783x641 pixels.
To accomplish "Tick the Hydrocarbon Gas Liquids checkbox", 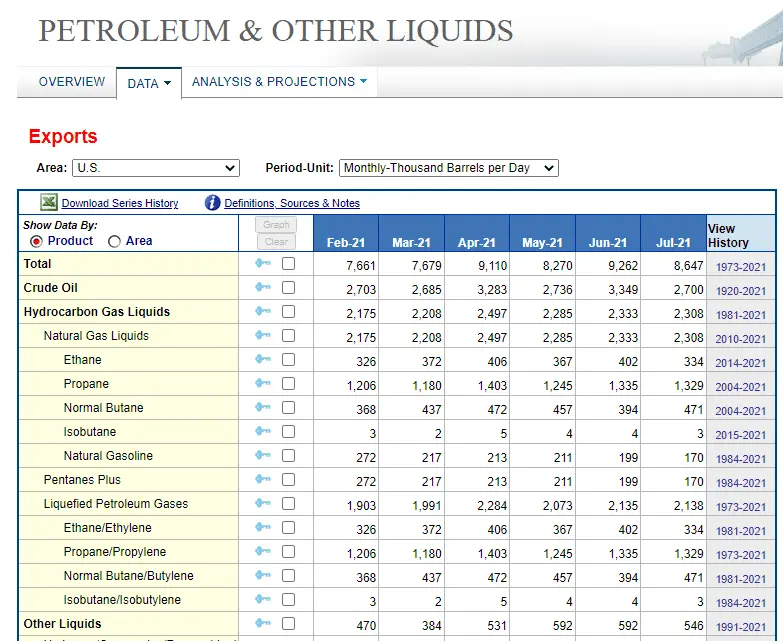I will tap(288, 312).
